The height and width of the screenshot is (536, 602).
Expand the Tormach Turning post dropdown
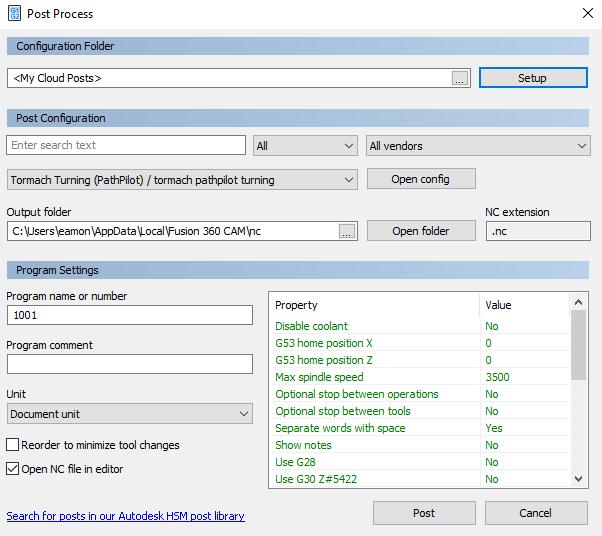[182, 180]
